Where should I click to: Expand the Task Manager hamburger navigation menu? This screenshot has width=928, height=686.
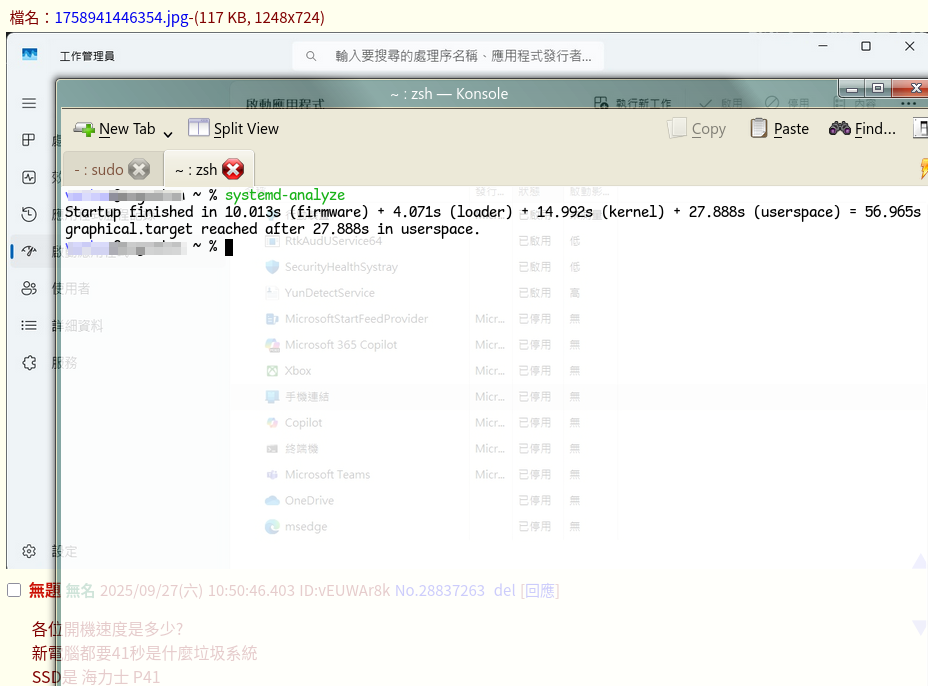point(29,103)
